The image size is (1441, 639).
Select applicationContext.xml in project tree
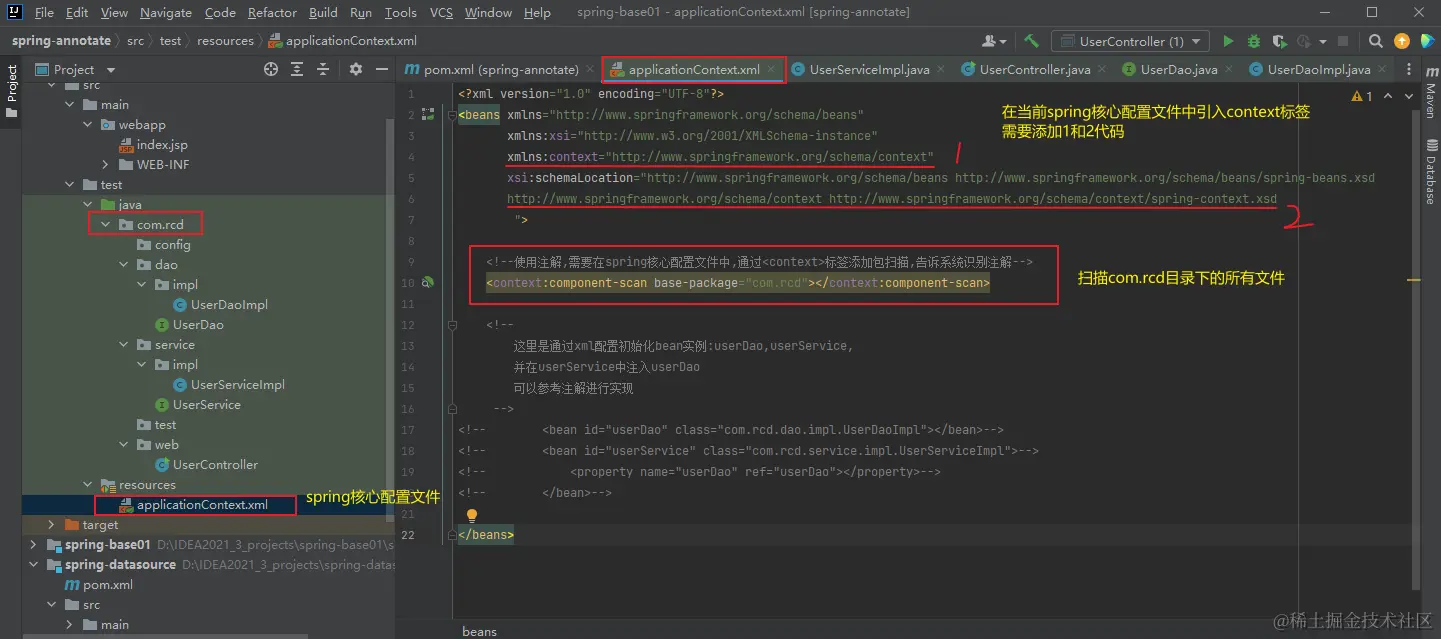coord(202,505)
